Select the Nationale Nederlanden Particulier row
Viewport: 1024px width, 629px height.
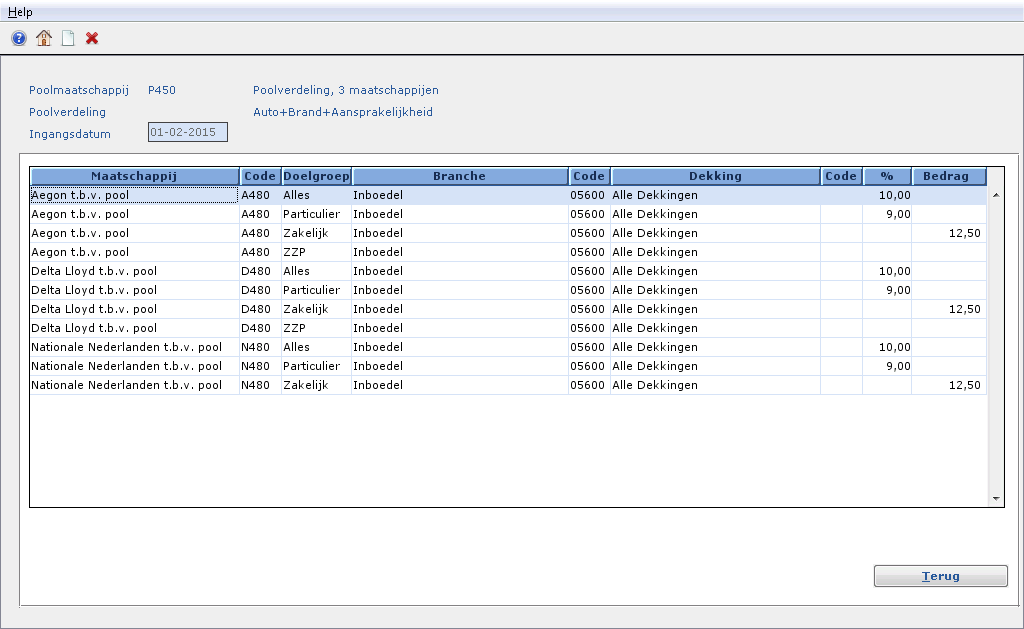click(134, 366)
